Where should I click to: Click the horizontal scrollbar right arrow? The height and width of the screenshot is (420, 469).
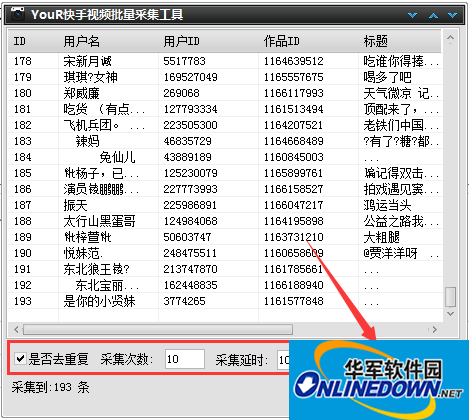click(x=434, y=330)
